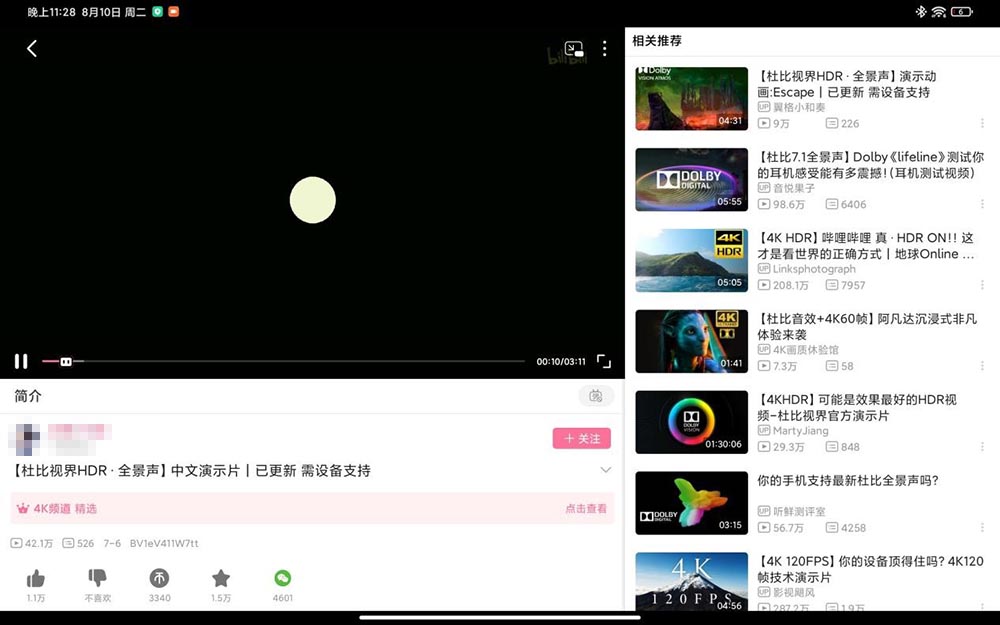This screenshot has height=625, width=1000.
Task: Enter picture-in-picture mode
Action: pyautogui.click(x=574, y=48)
